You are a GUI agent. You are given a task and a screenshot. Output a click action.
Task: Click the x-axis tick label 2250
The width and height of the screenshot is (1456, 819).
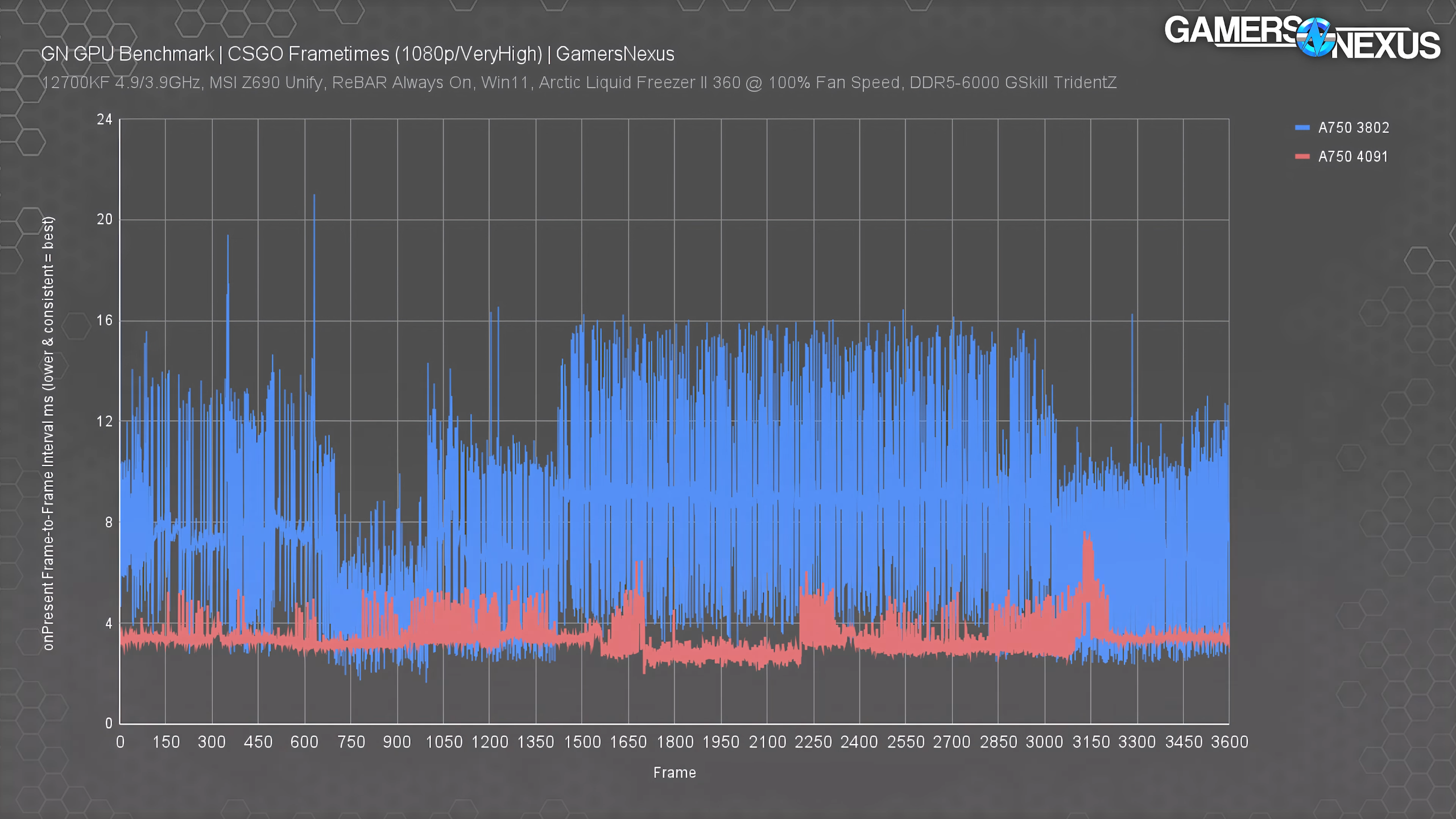pyautogui.click(x=813, y=742)
